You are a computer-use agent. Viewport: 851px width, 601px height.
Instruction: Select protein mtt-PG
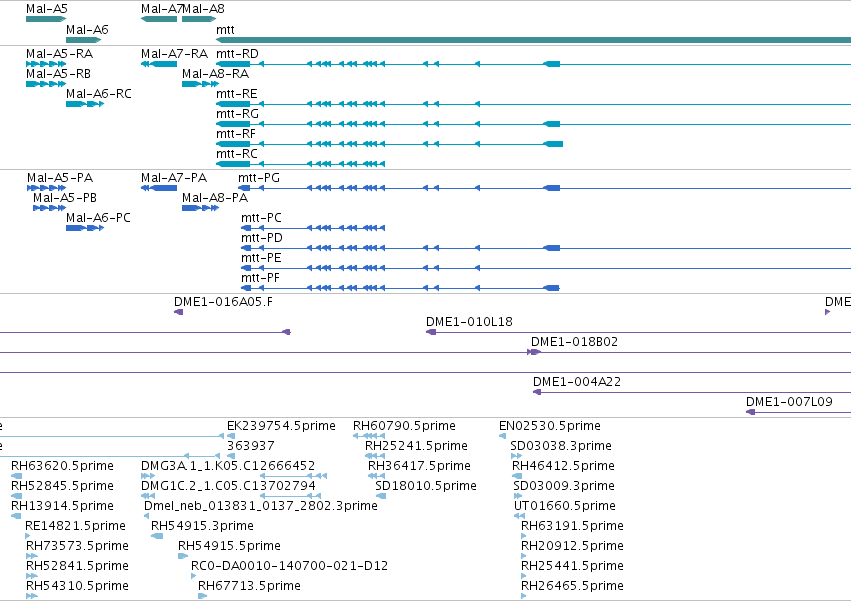[x=544, y=188]
